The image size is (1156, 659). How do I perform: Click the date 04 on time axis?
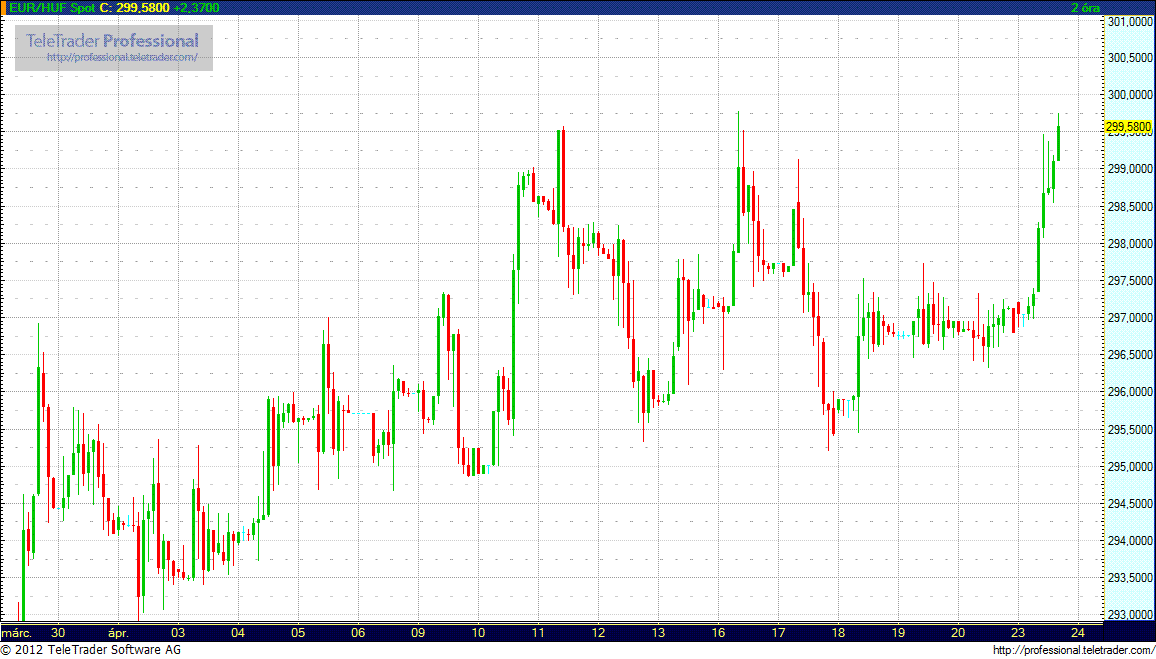tap(238, 632)
